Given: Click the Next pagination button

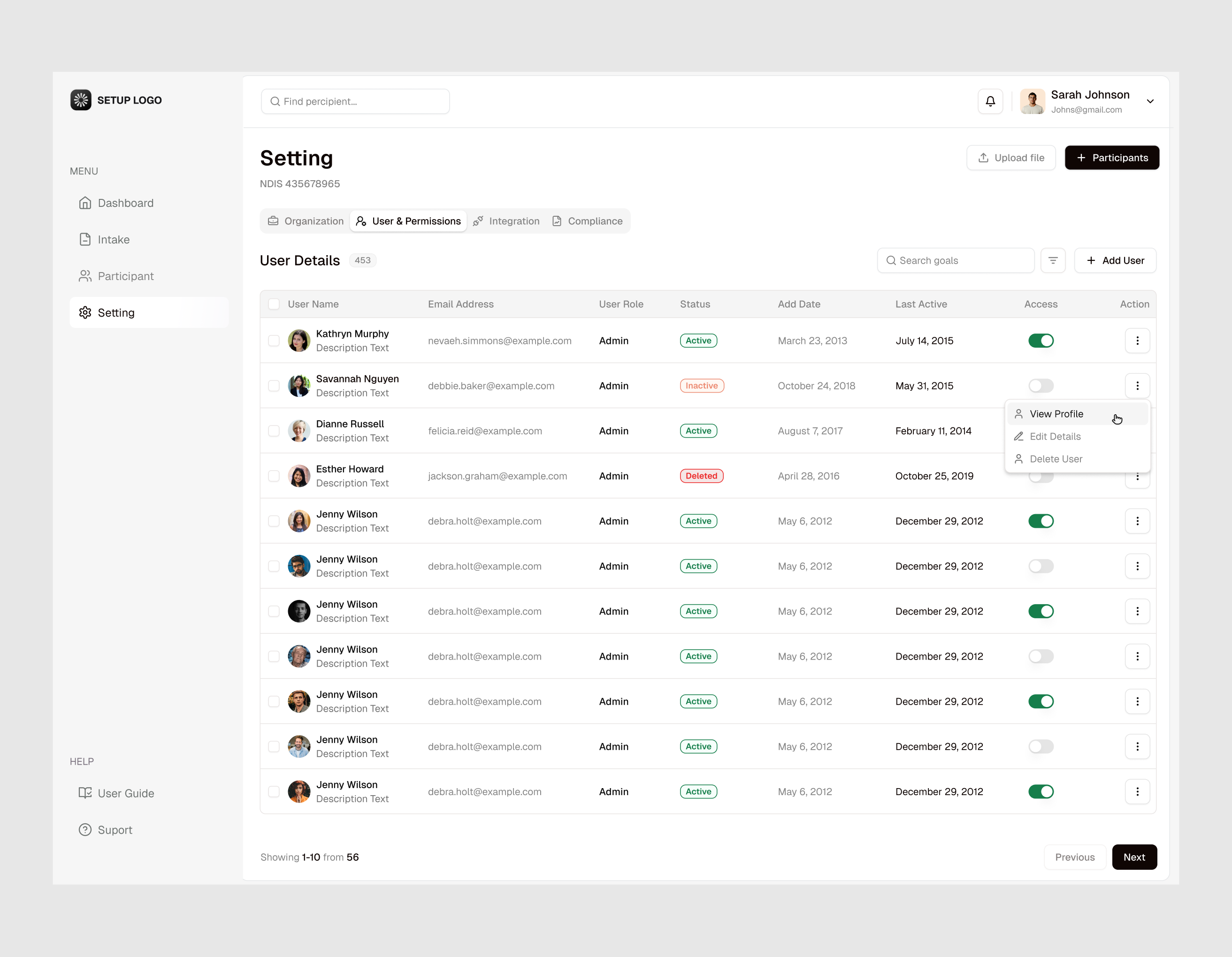Looking at the screenshot, I should 1134,857.
